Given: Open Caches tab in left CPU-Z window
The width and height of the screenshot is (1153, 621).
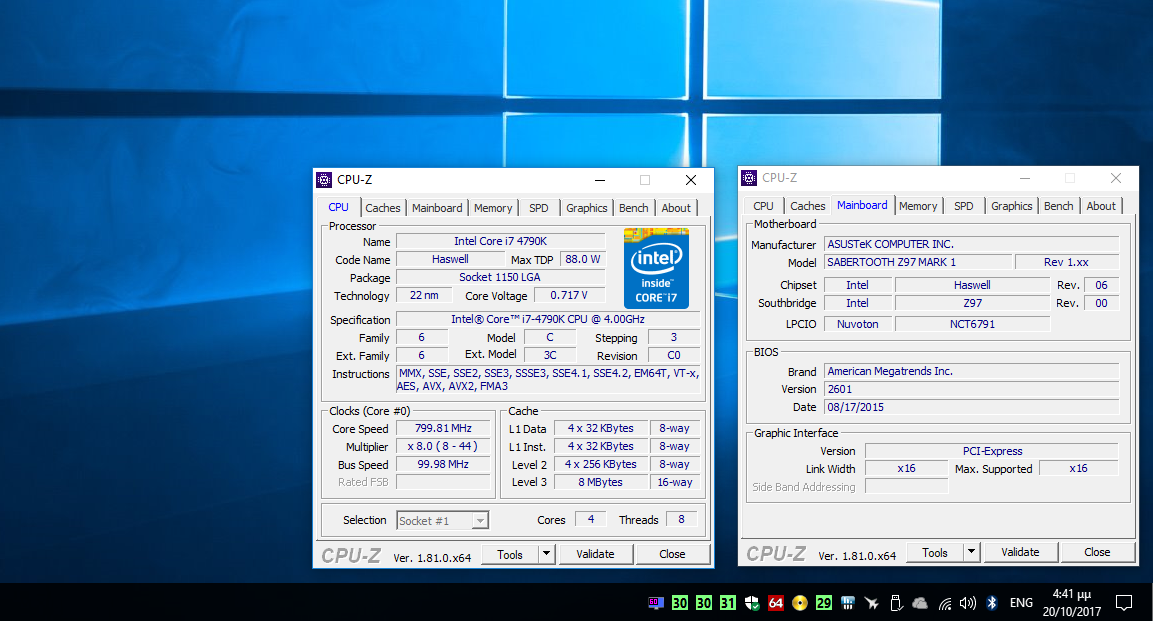Looking at the screenshot, I should [x=382, y=208].
